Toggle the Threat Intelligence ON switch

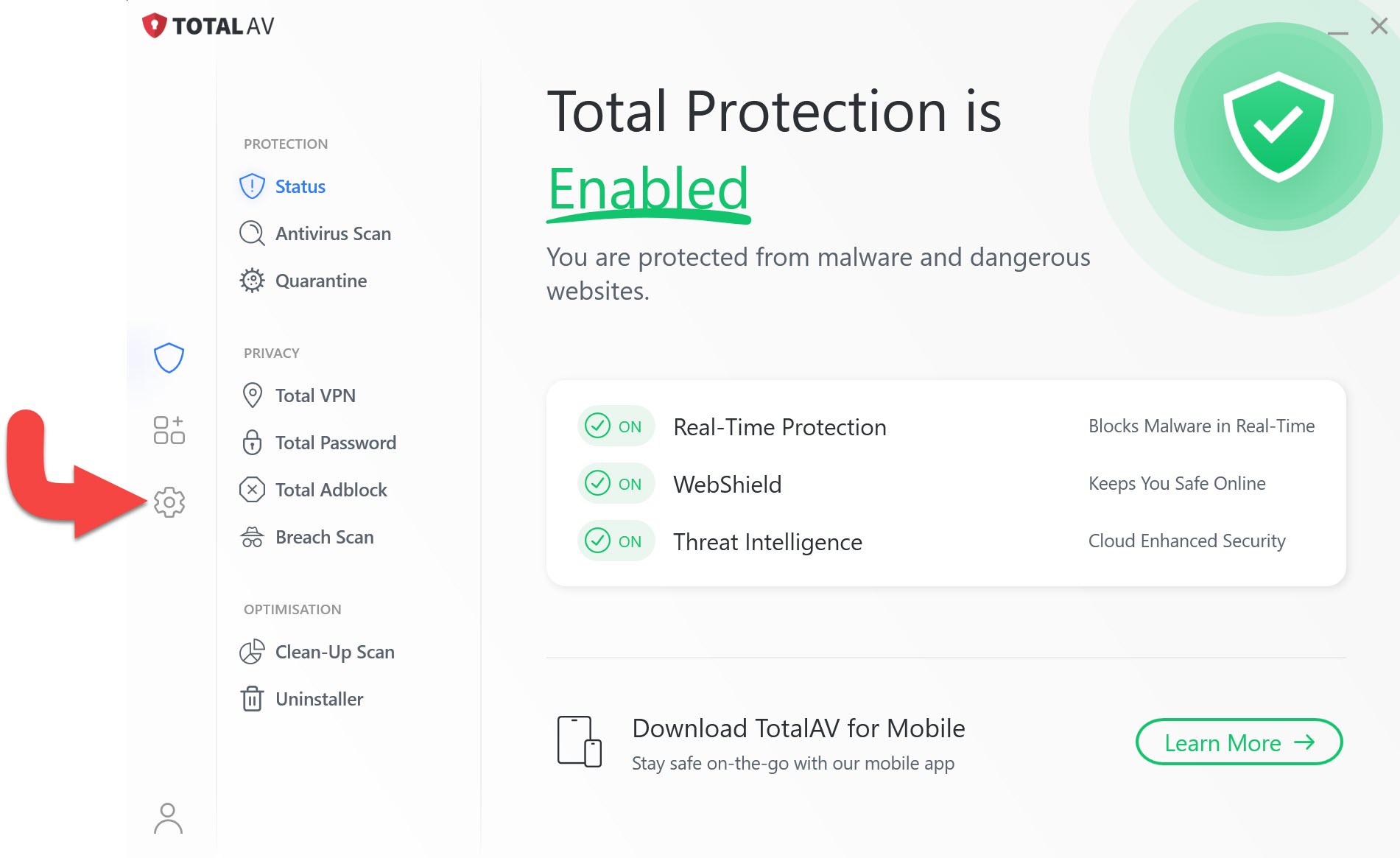point(616,541)
